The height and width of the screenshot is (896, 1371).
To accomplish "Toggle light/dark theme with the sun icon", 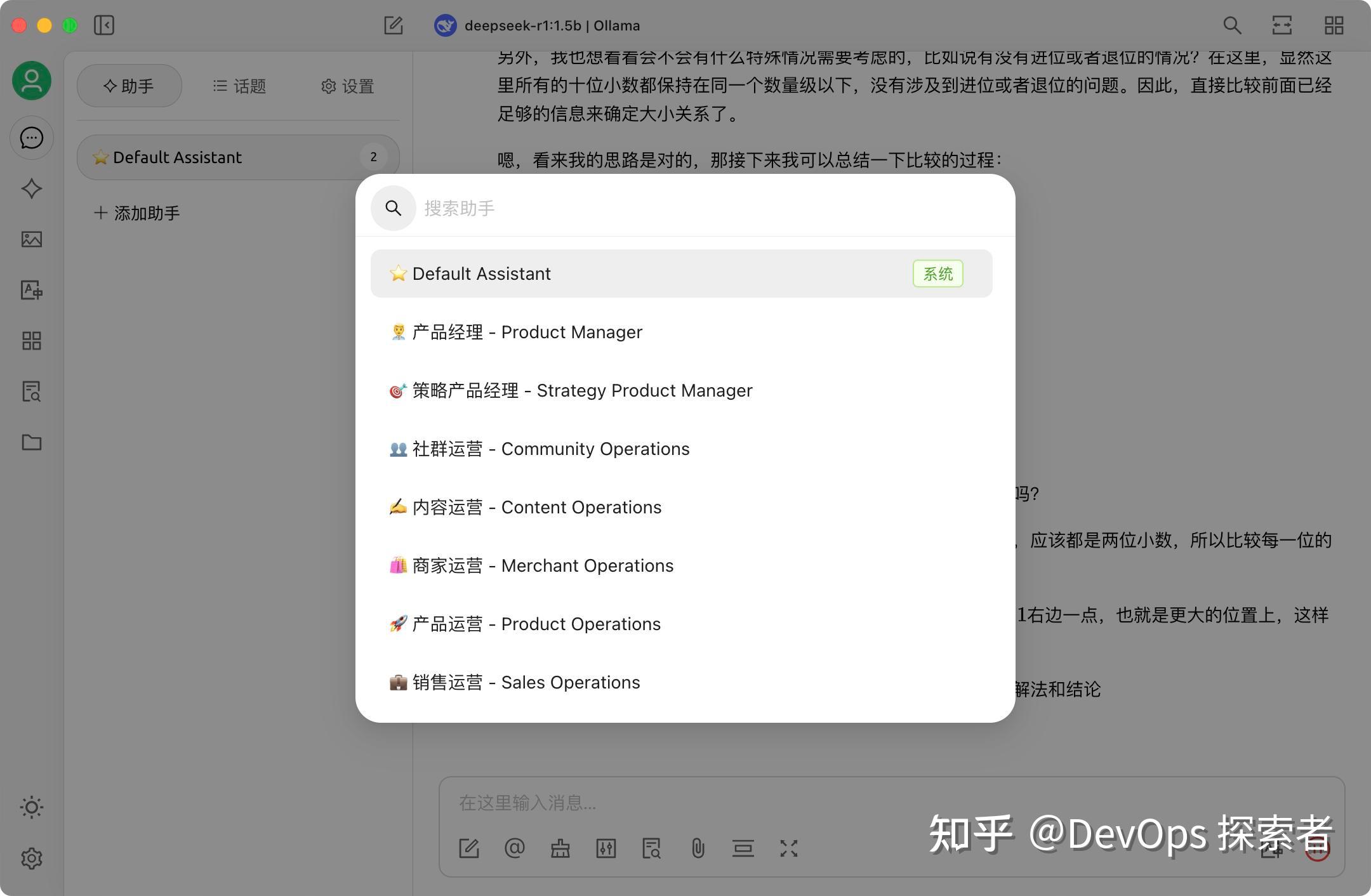I will (x=32, y=808).
